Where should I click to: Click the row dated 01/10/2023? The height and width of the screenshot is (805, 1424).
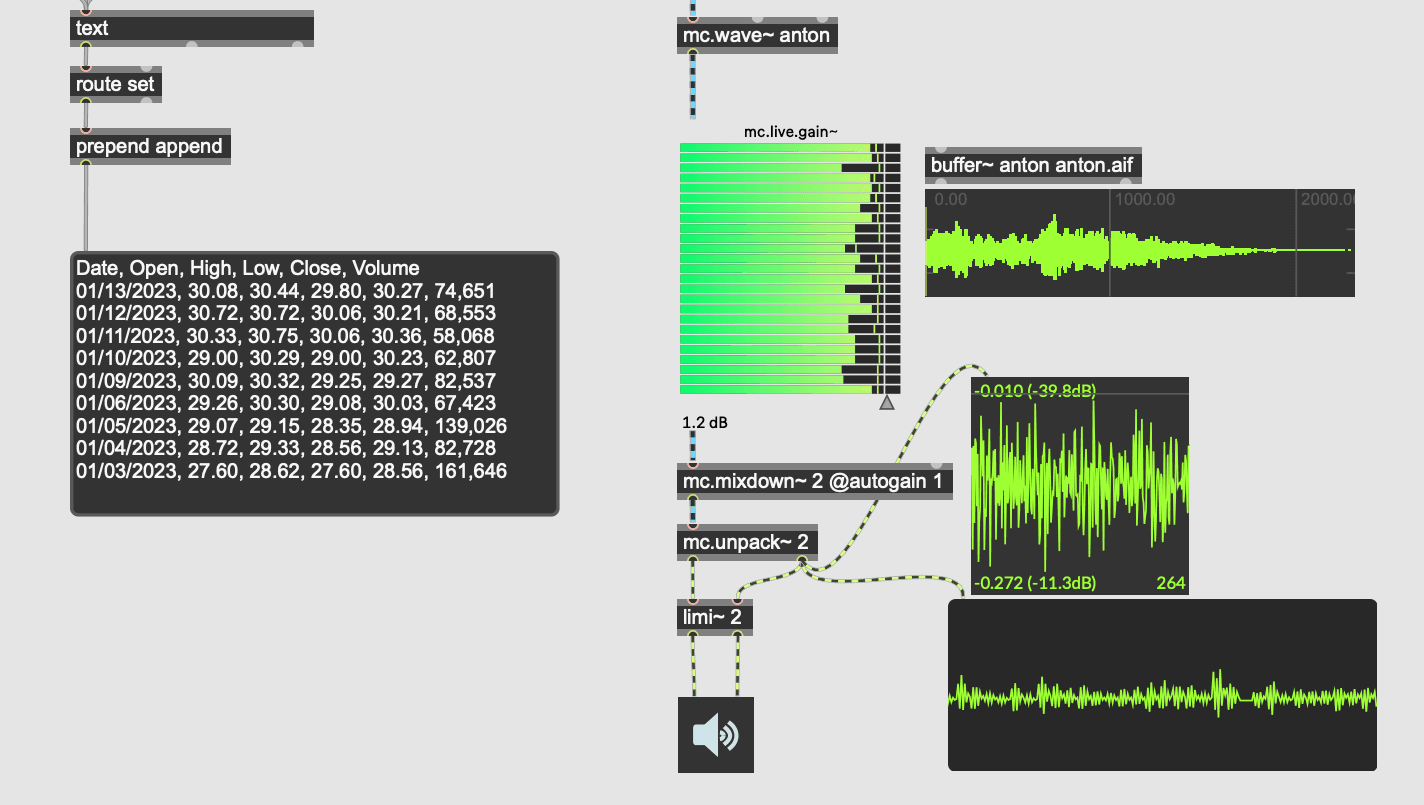coord(286,358)
